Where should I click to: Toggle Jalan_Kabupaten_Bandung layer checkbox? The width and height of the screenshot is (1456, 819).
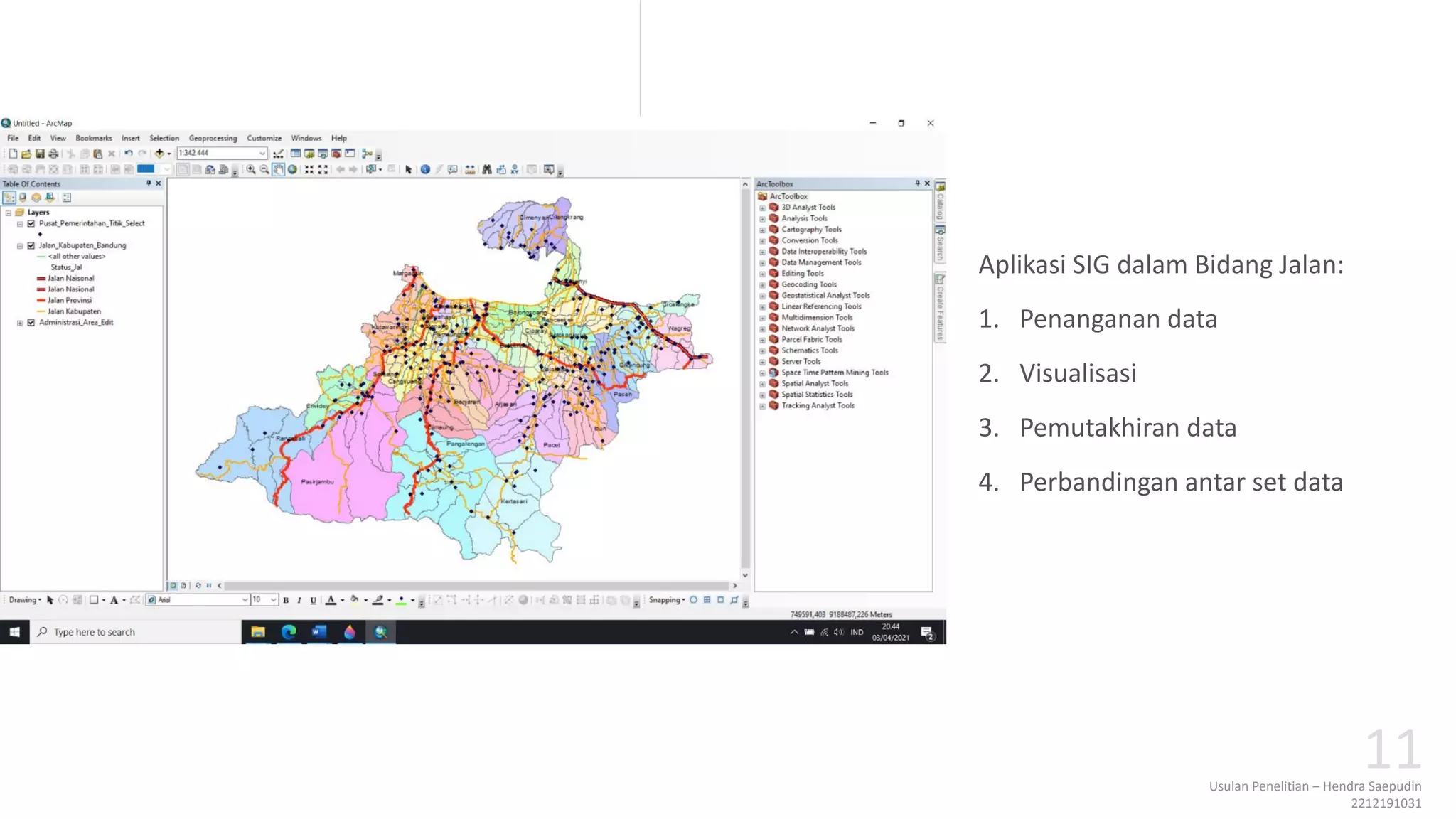[x=31, y=245]
